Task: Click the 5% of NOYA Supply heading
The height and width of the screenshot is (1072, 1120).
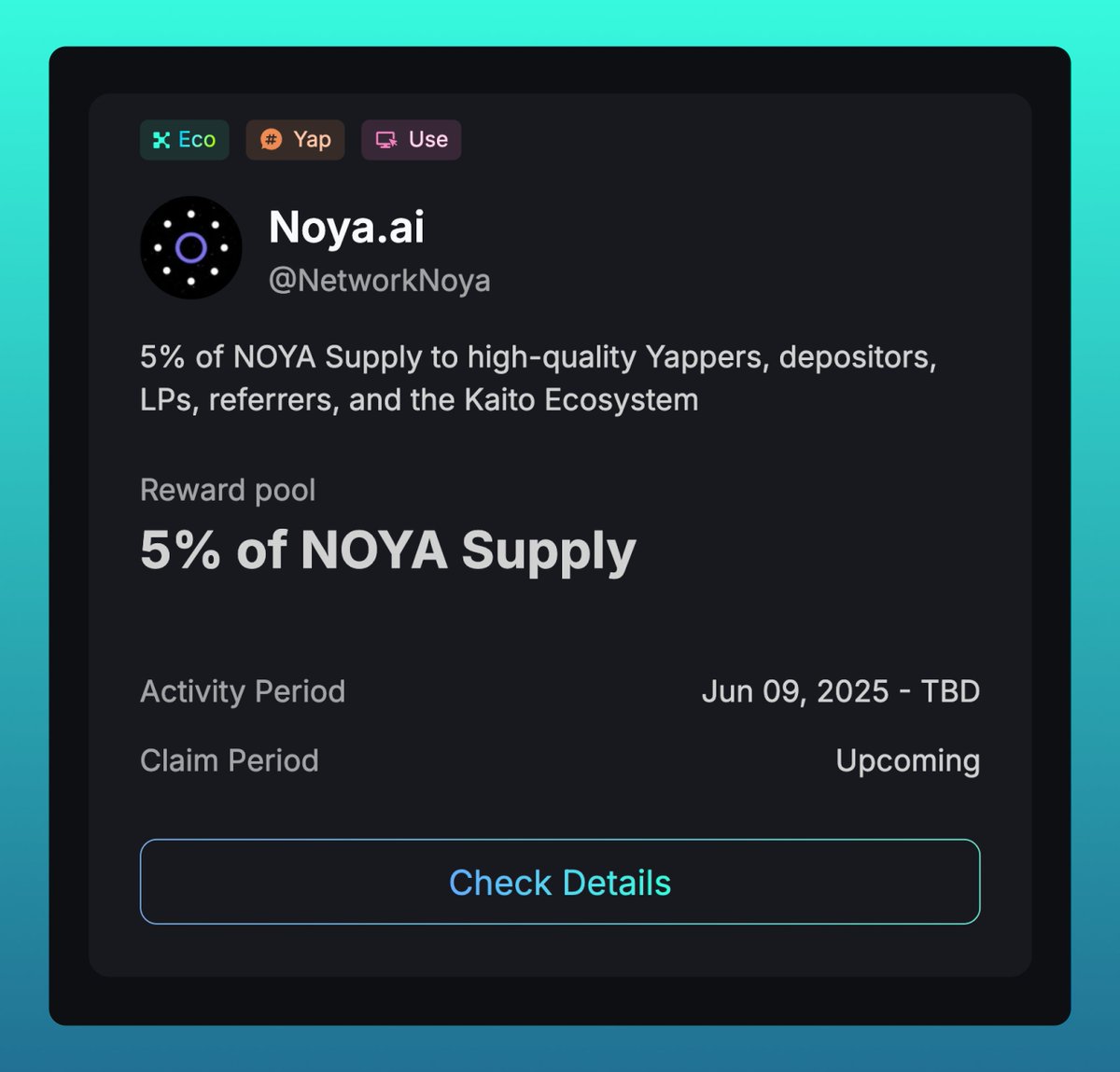Action: click(x=387, y=550)
